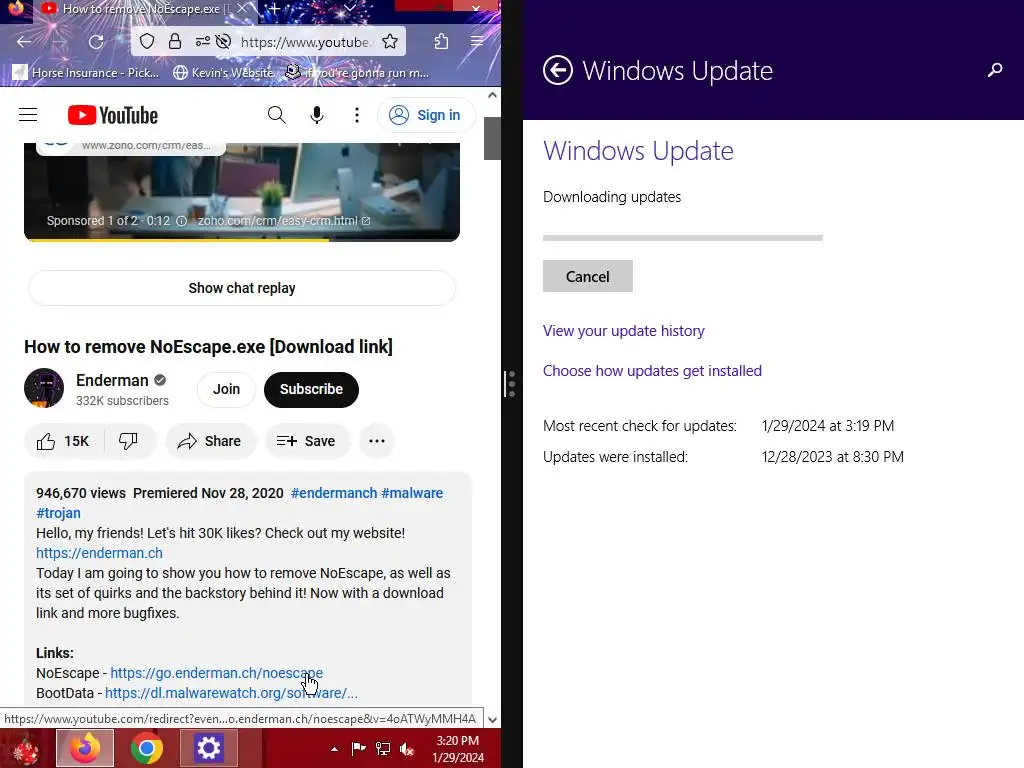Click the video ad progress bar

pos(242,240)
